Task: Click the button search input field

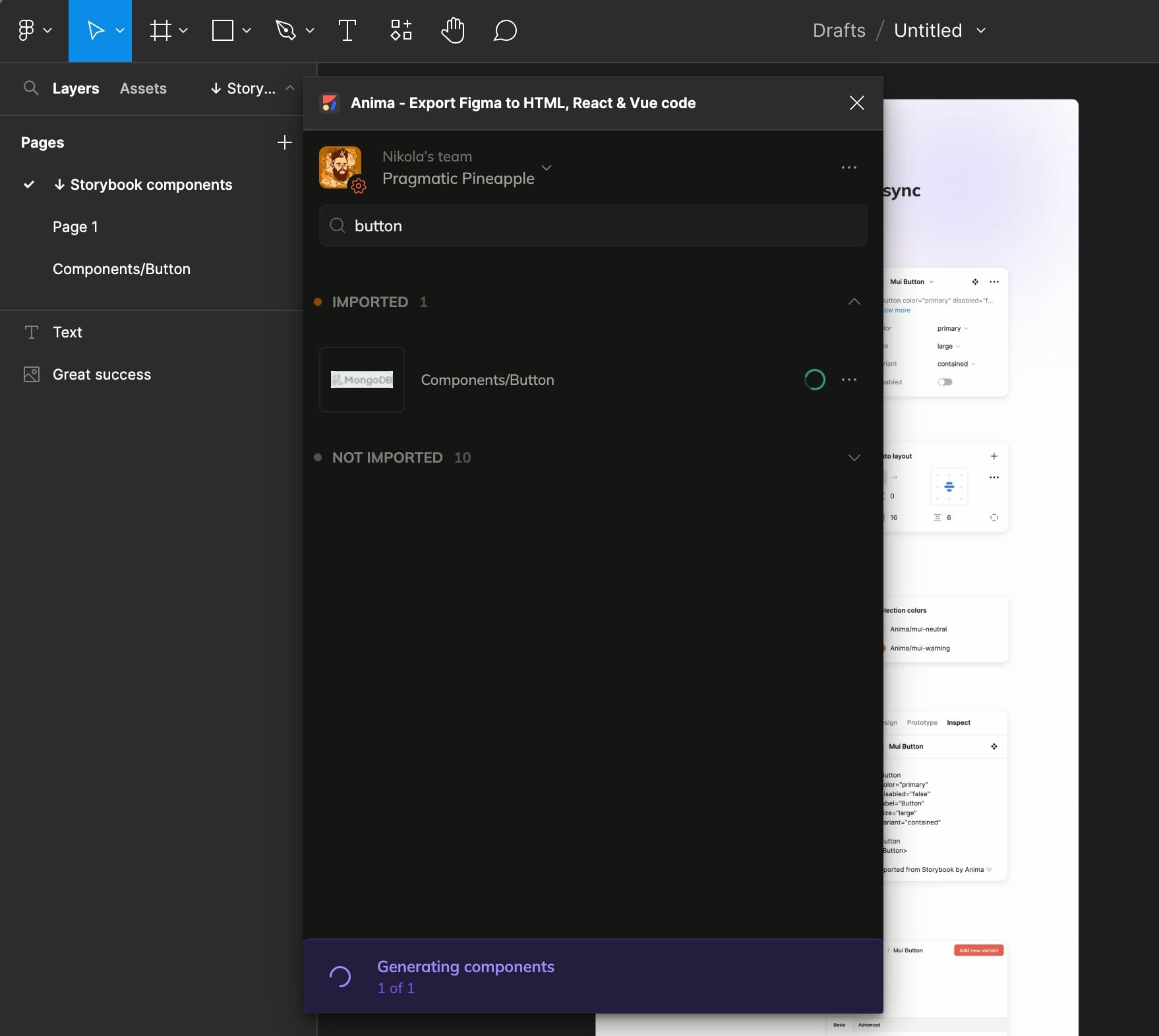Action: 593,226
